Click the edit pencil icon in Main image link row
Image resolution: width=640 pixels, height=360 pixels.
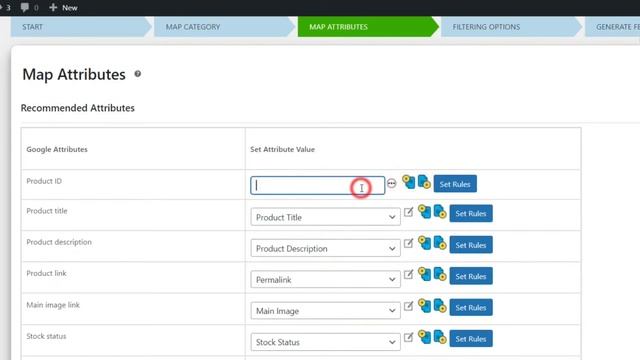tap(409, 306)
